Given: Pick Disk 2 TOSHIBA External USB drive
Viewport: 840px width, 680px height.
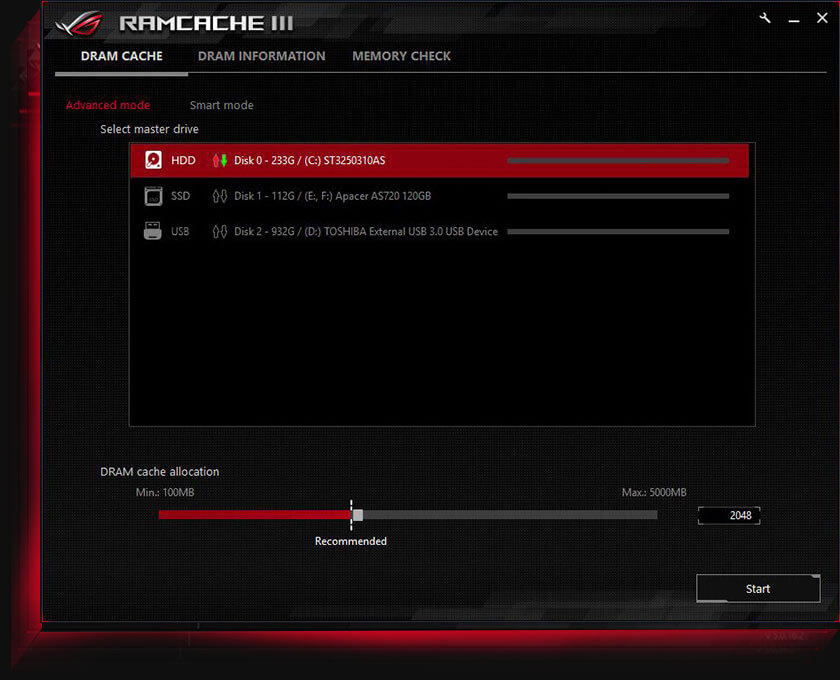Looking at the screenshot, I should tap(439, 231).
